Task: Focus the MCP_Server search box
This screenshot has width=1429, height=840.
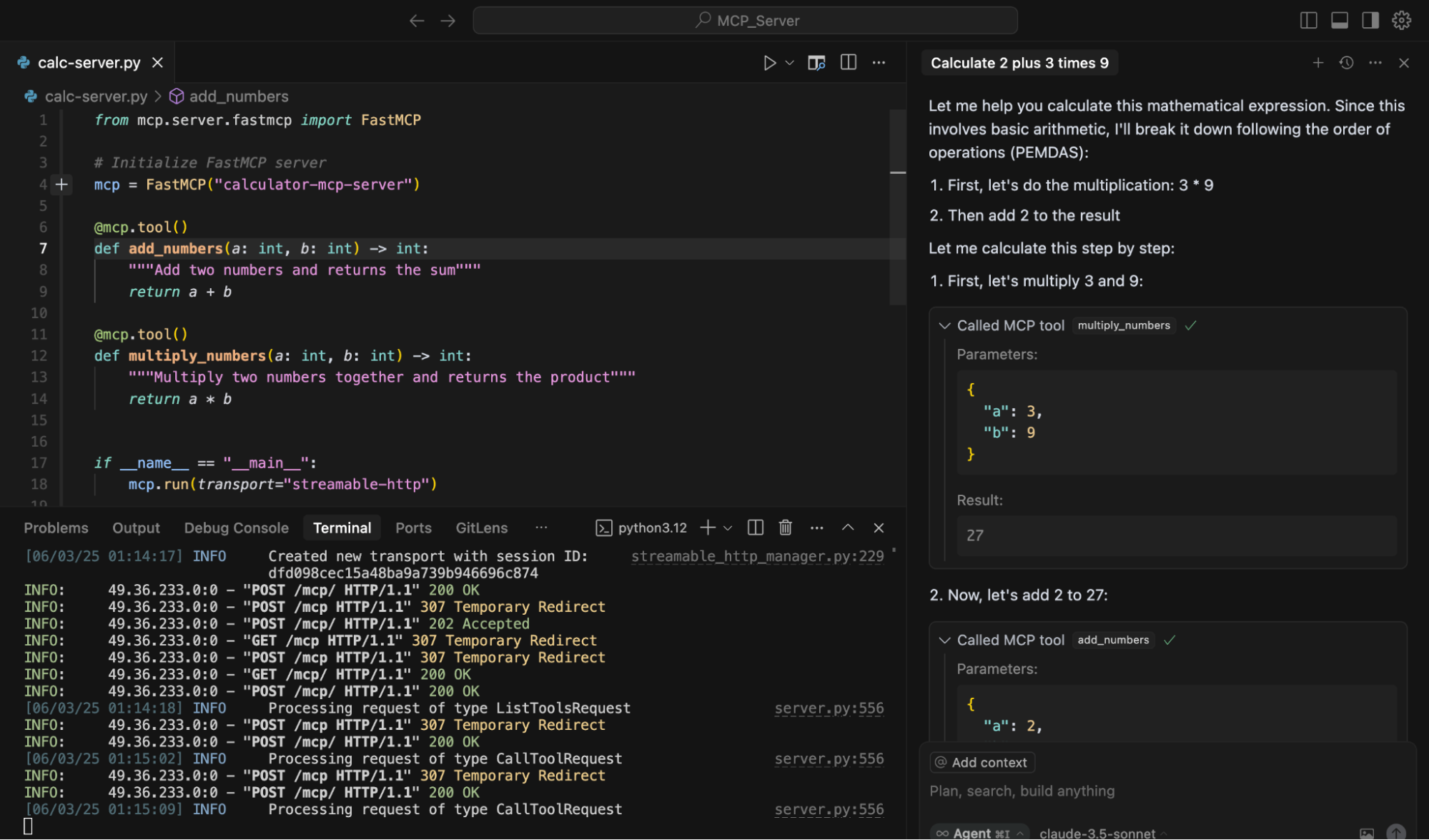Action: point(745,21)
